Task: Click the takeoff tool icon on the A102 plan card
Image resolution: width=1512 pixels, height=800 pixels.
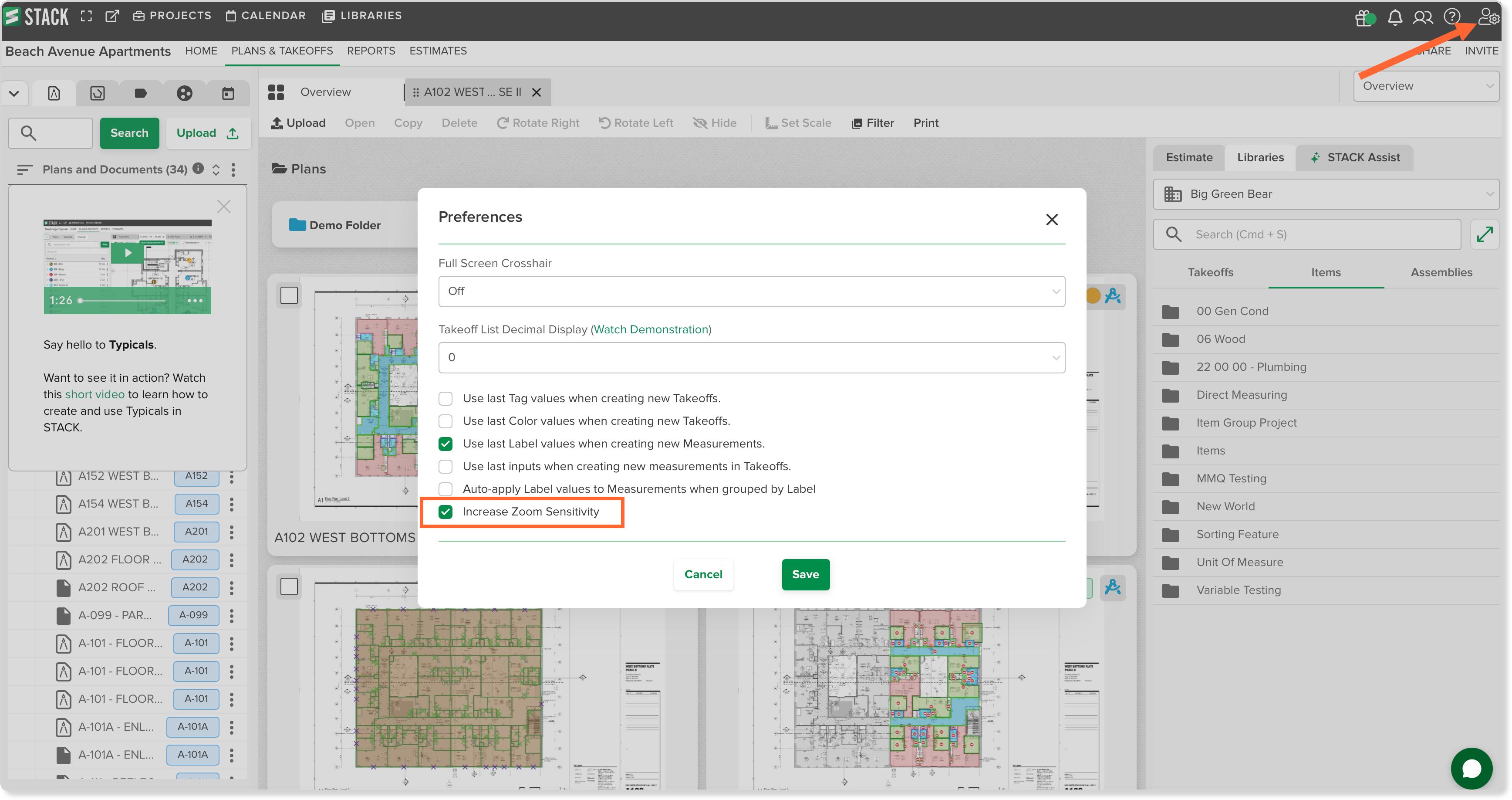Action: tap(1112, 295)
